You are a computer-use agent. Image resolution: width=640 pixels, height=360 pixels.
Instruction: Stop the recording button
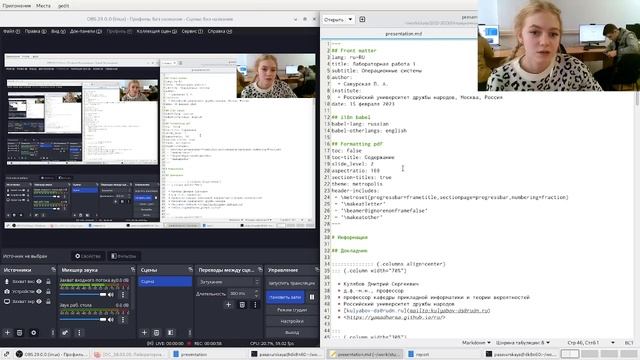[x=285, y=297]
